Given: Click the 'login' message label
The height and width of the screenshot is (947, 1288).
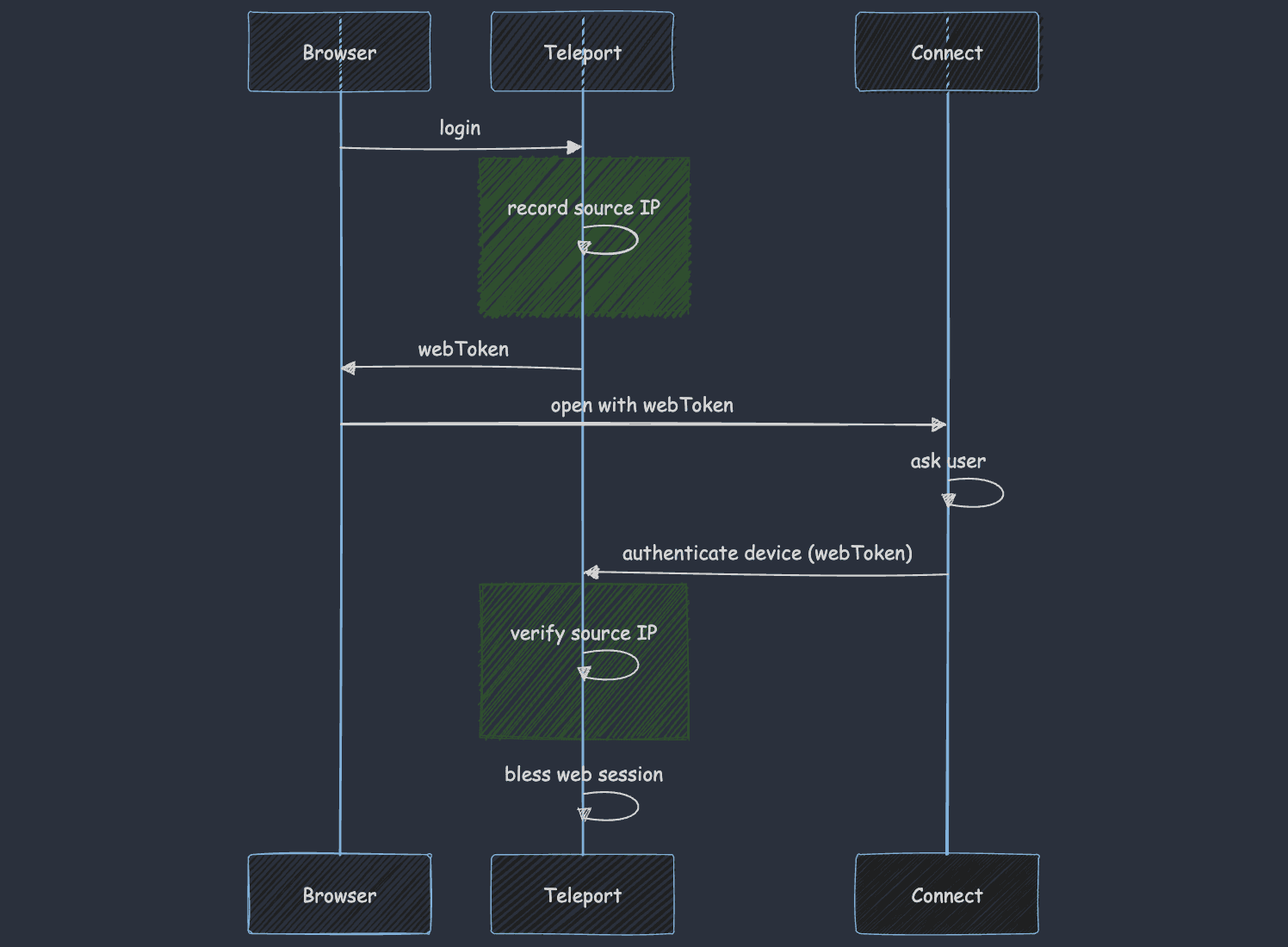Looking at the screenshot, I should tap(460, 128).
